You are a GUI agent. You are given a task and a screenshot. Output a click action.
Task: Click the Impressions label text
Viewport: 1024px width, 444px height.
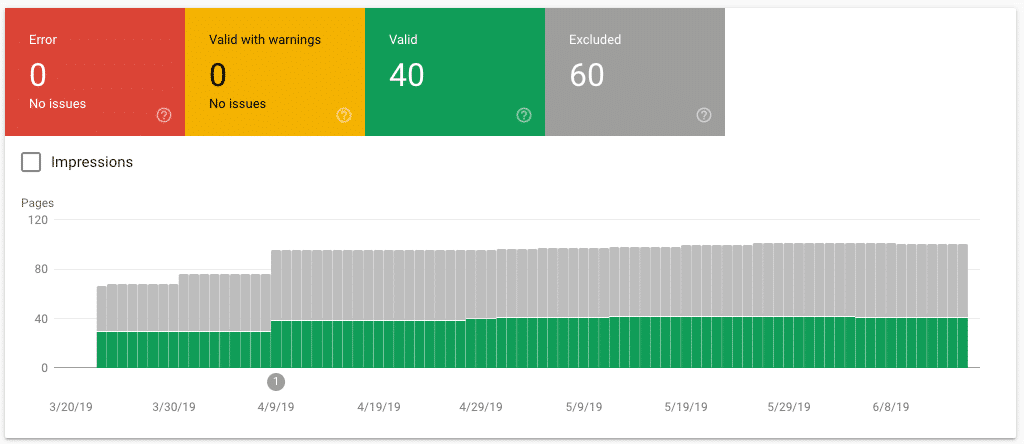(92, 162)
